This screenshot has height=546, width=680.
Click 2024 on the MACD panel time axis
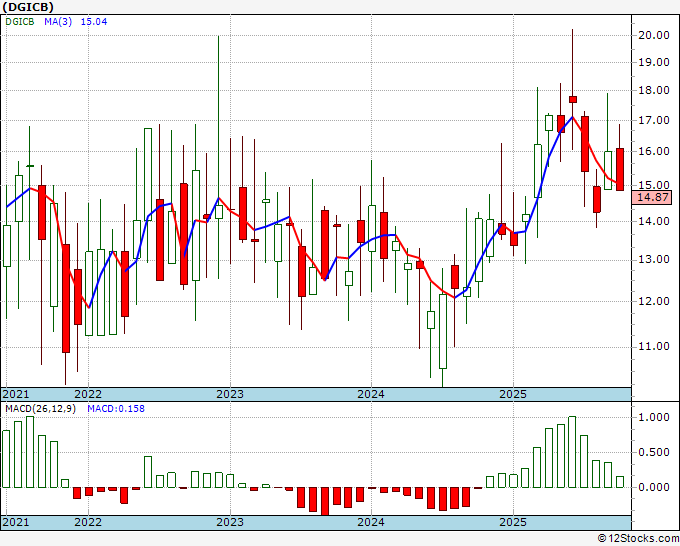click(x=371, y=522)
